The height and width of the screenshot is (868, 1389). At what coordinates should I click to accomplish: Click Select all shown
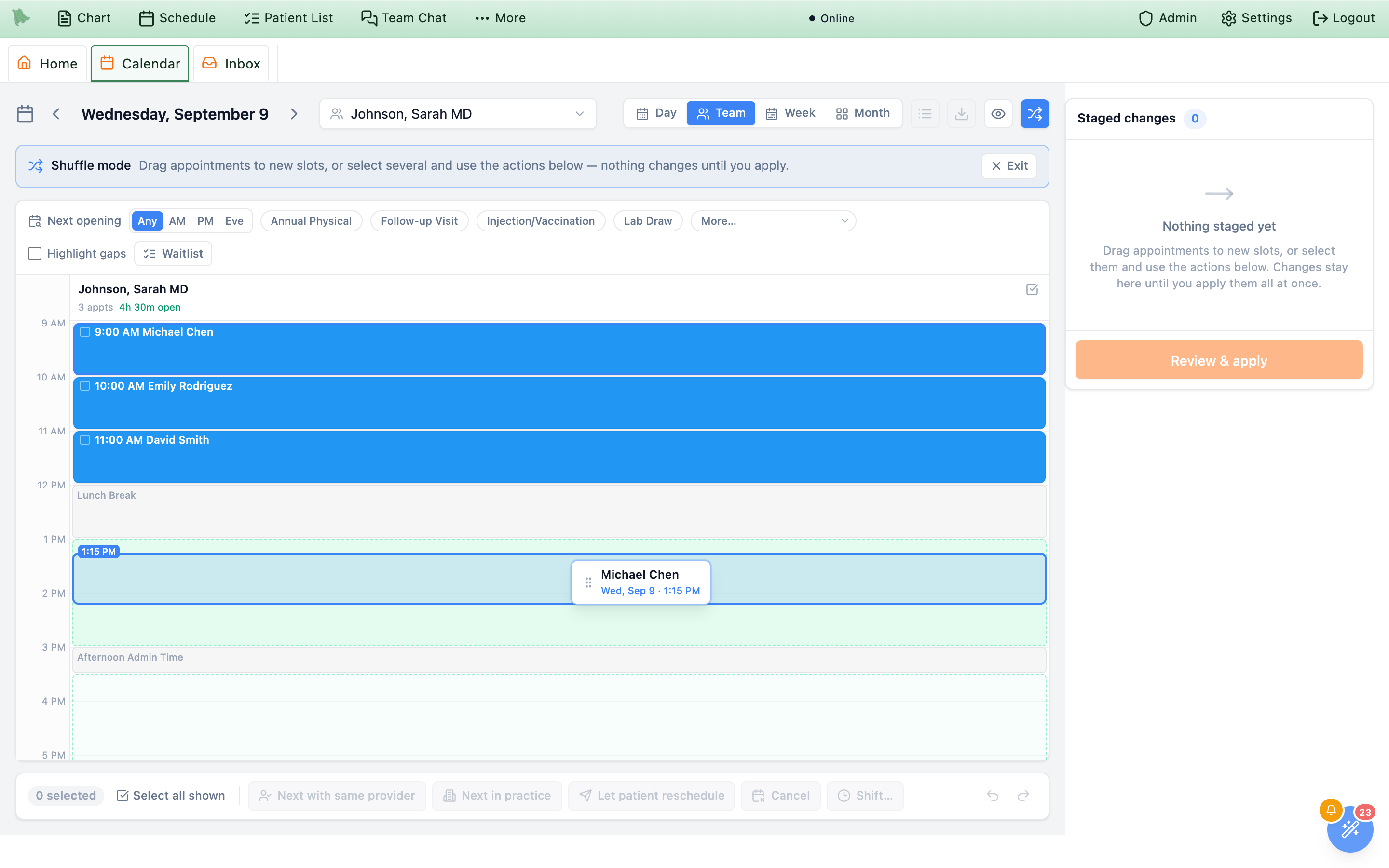coord(170,796)
